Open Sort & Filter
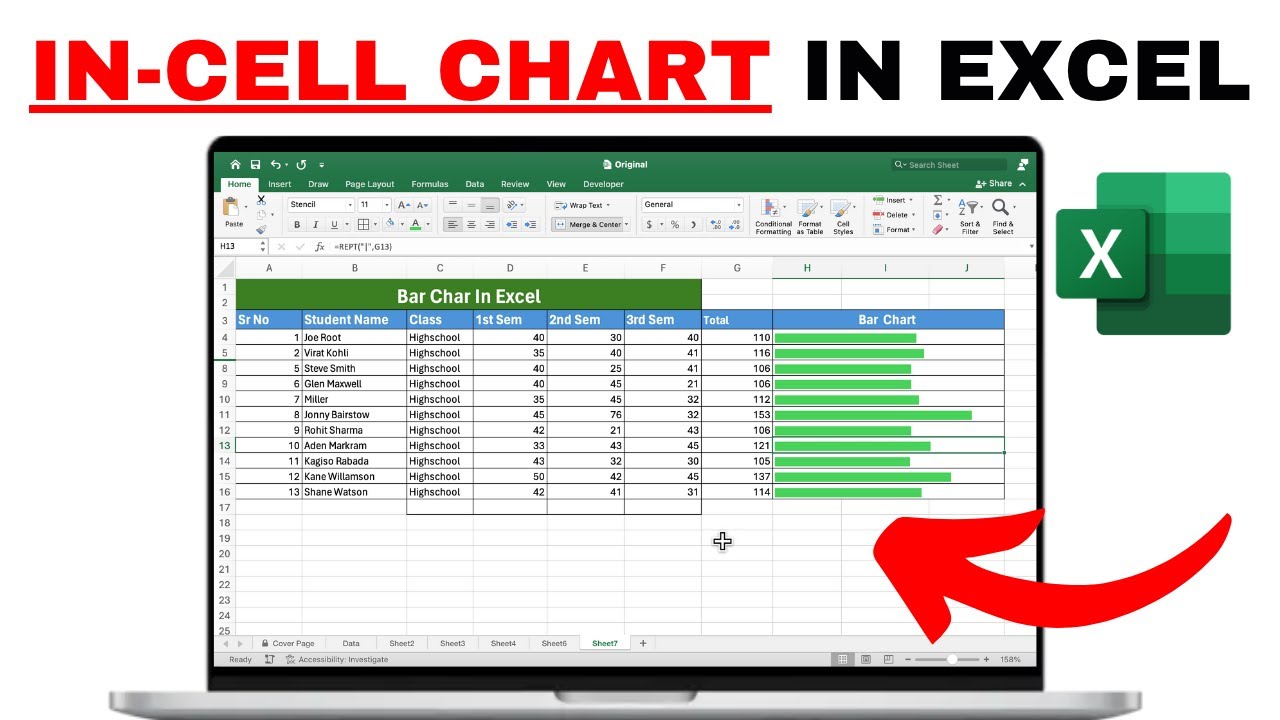The height and width of the screenshot is (720, 1280). [970, 217]
